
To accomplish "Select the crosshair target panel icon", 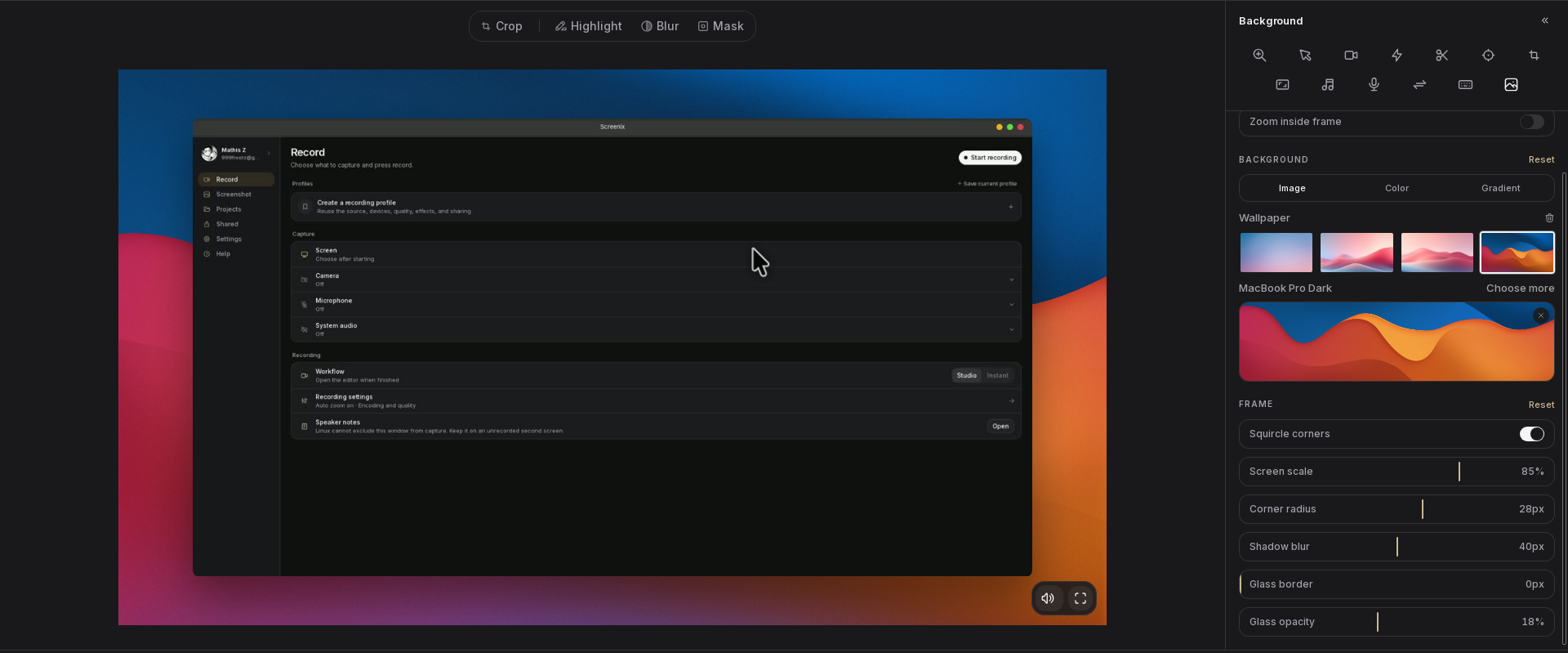I will 1488,56.
